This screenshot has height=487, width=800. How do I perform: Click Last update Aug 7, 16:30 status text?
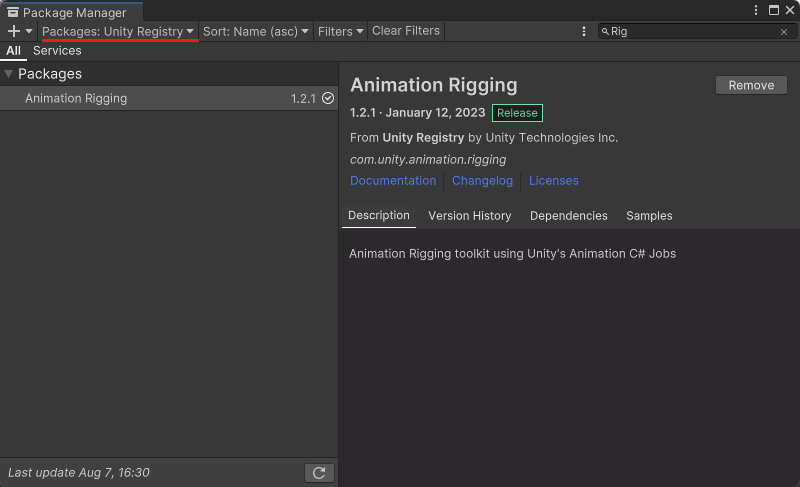(79, 473)
